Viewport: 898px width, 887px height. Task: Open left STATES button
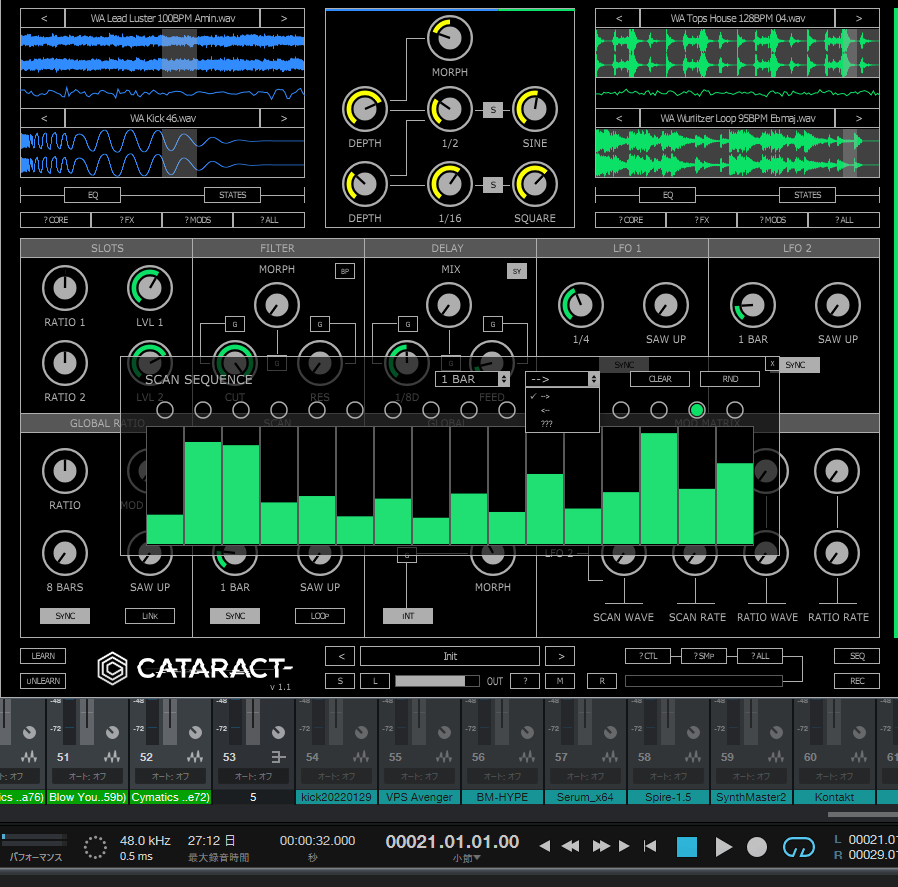tap(233, 195)
